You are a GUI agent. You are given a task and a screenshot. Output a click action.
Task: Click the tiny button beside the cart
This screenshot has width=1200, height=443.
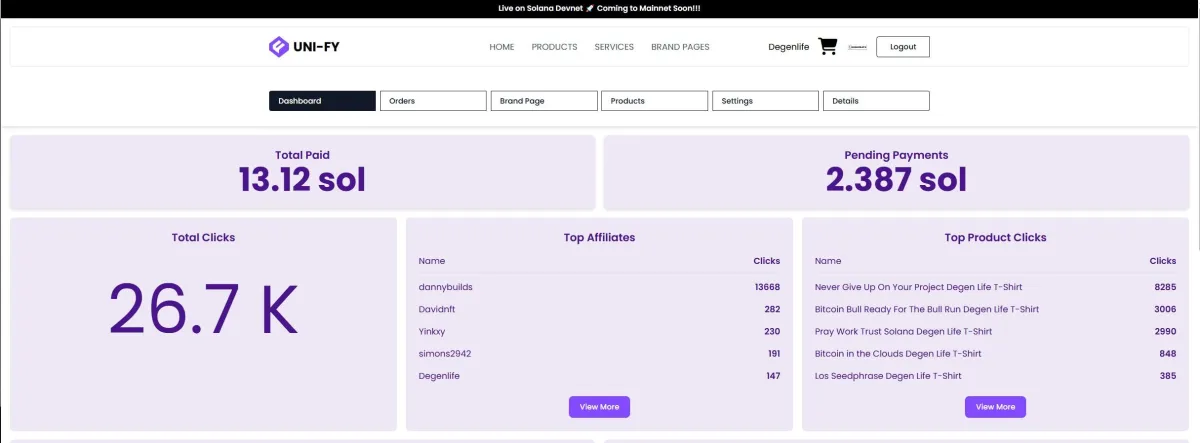tap(857, 47)
